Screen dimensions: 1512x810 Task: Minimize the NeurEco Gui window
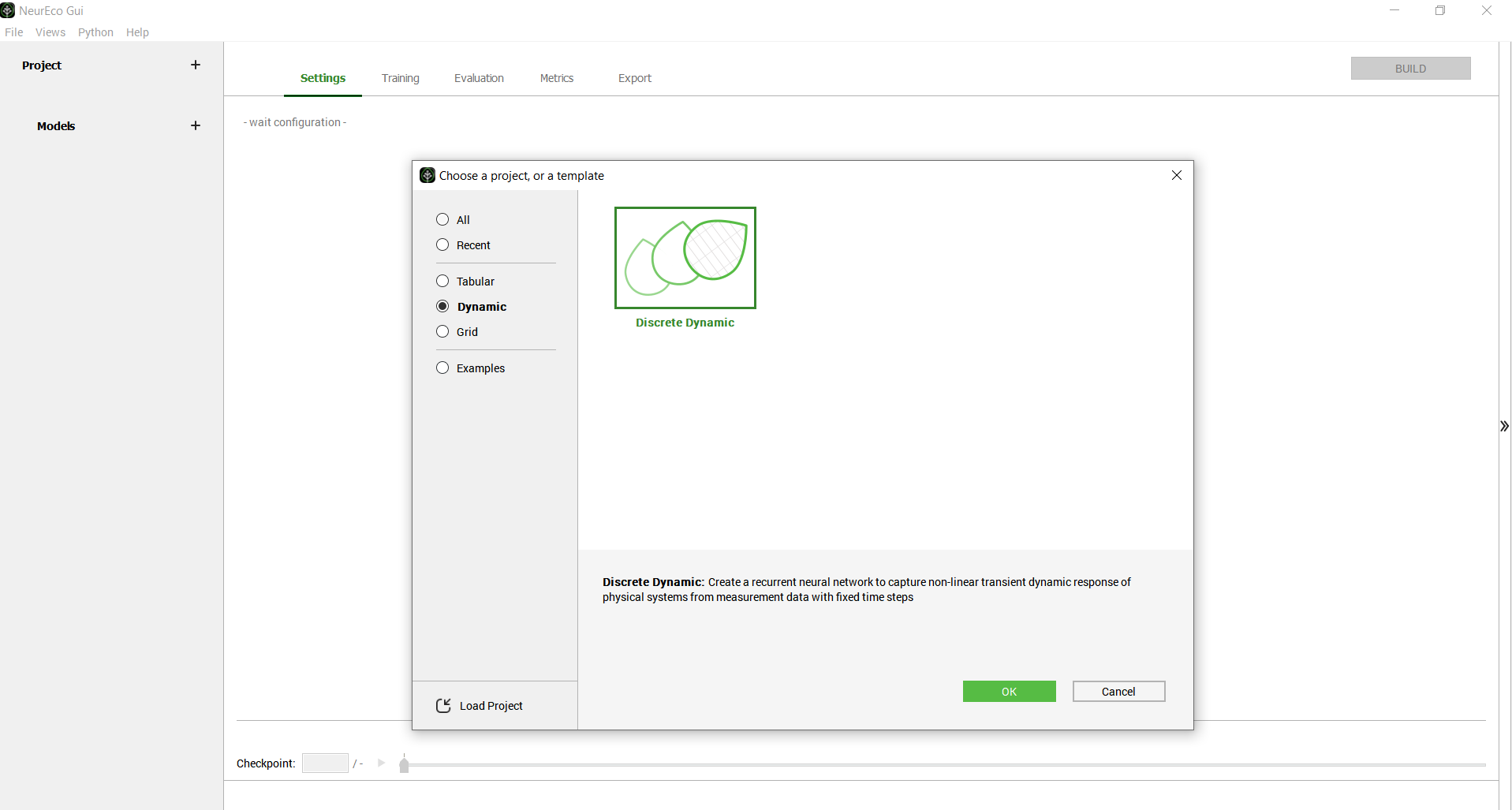pyautogui.click(x=1394, y=10)
